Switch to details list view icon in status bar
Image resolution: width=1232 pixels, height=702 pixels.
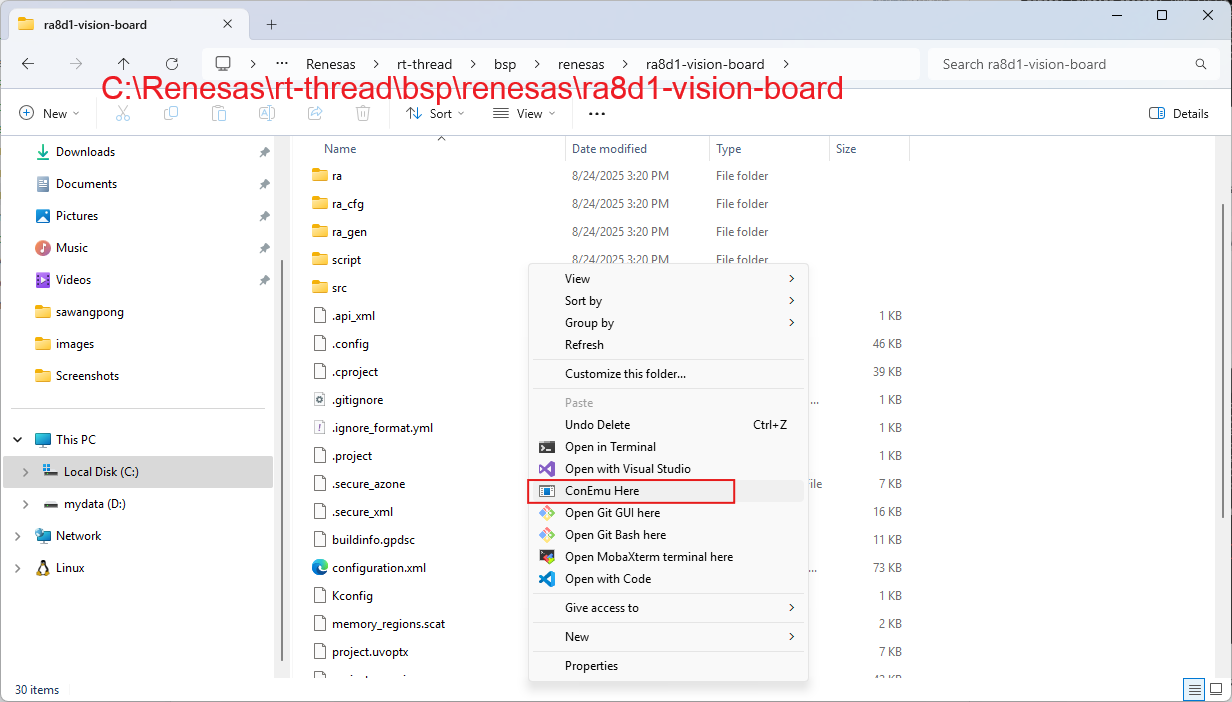coord(1193,689)
